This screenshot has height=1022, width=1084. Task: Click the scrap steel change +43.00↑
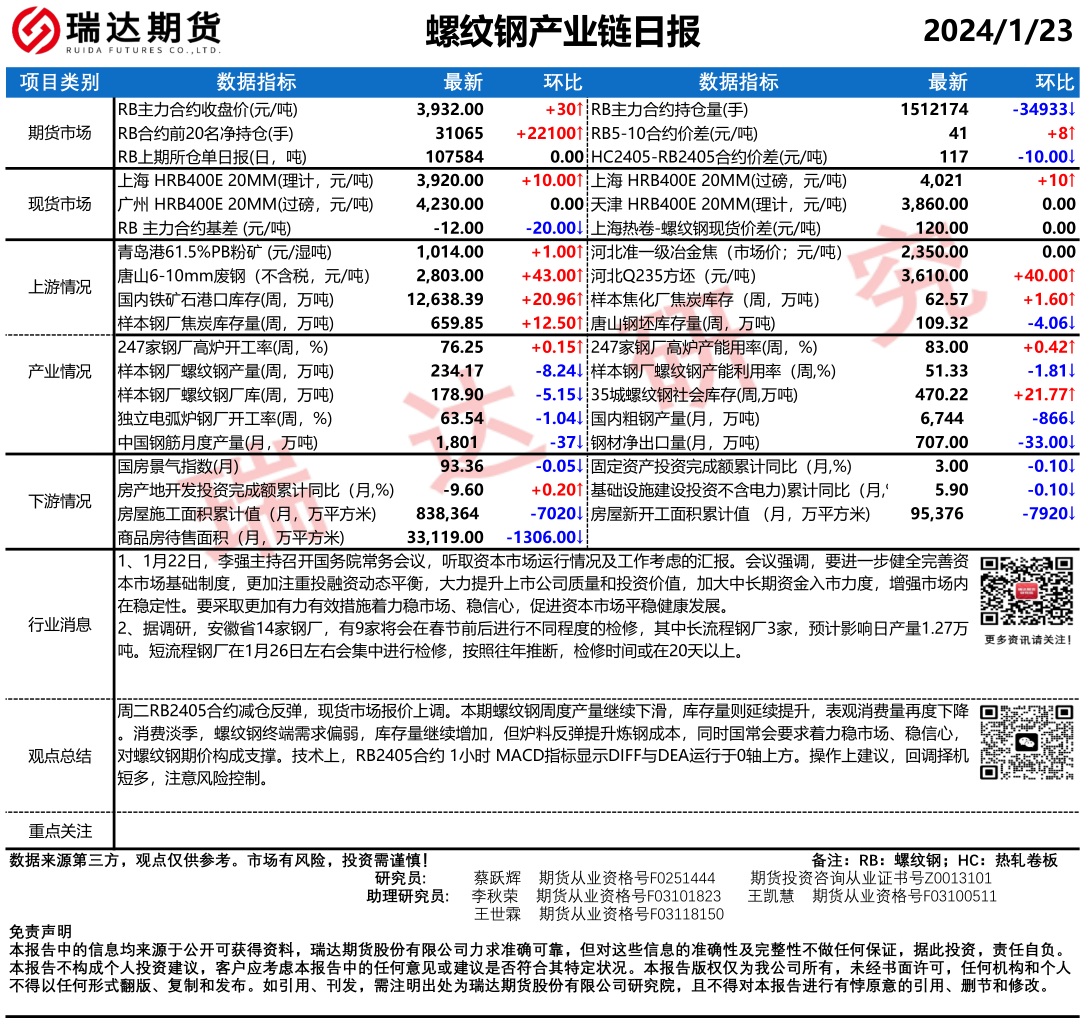[553, 276]
